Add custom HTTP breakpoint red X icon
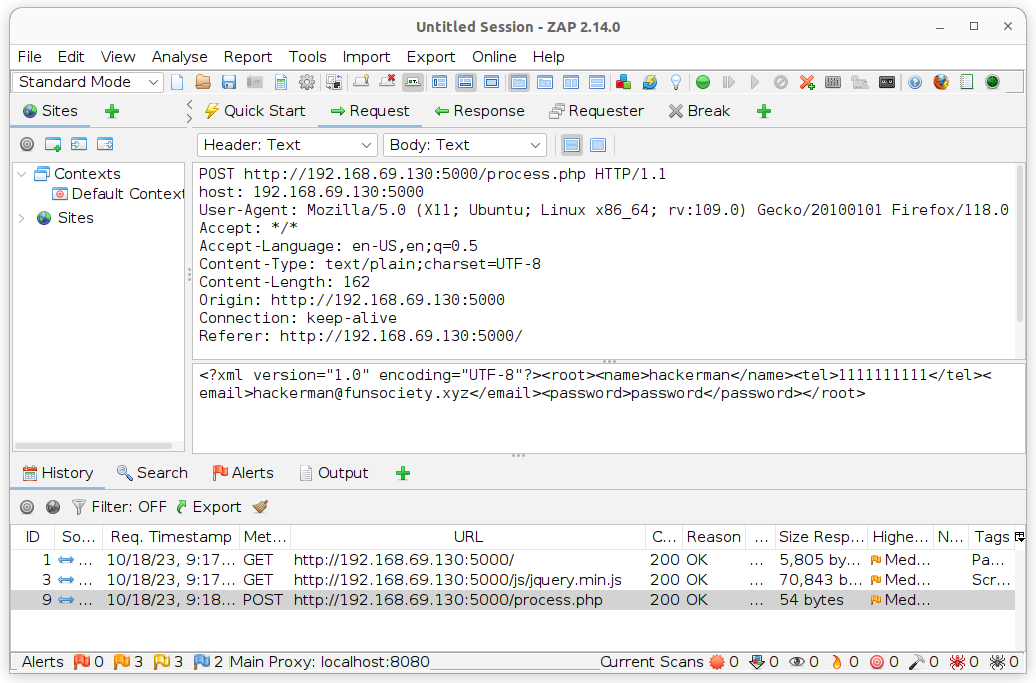Viewport: 1036px width, 683px height. pyautogui.click(x=807, y=82)
